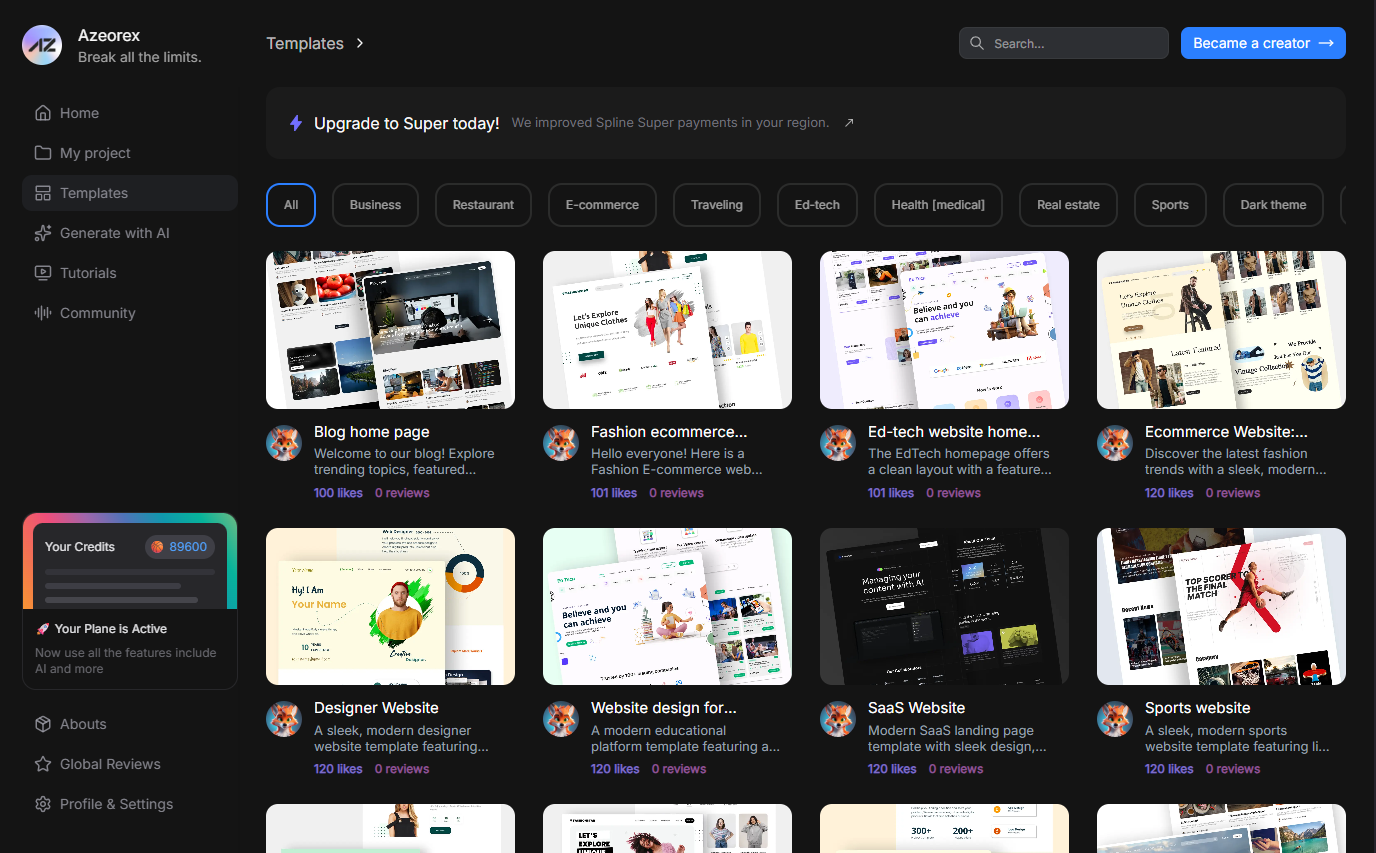Filter templates by Real estate
Image resolution: width=1376 pixels, height=853 pixels.
(1068, 205)
